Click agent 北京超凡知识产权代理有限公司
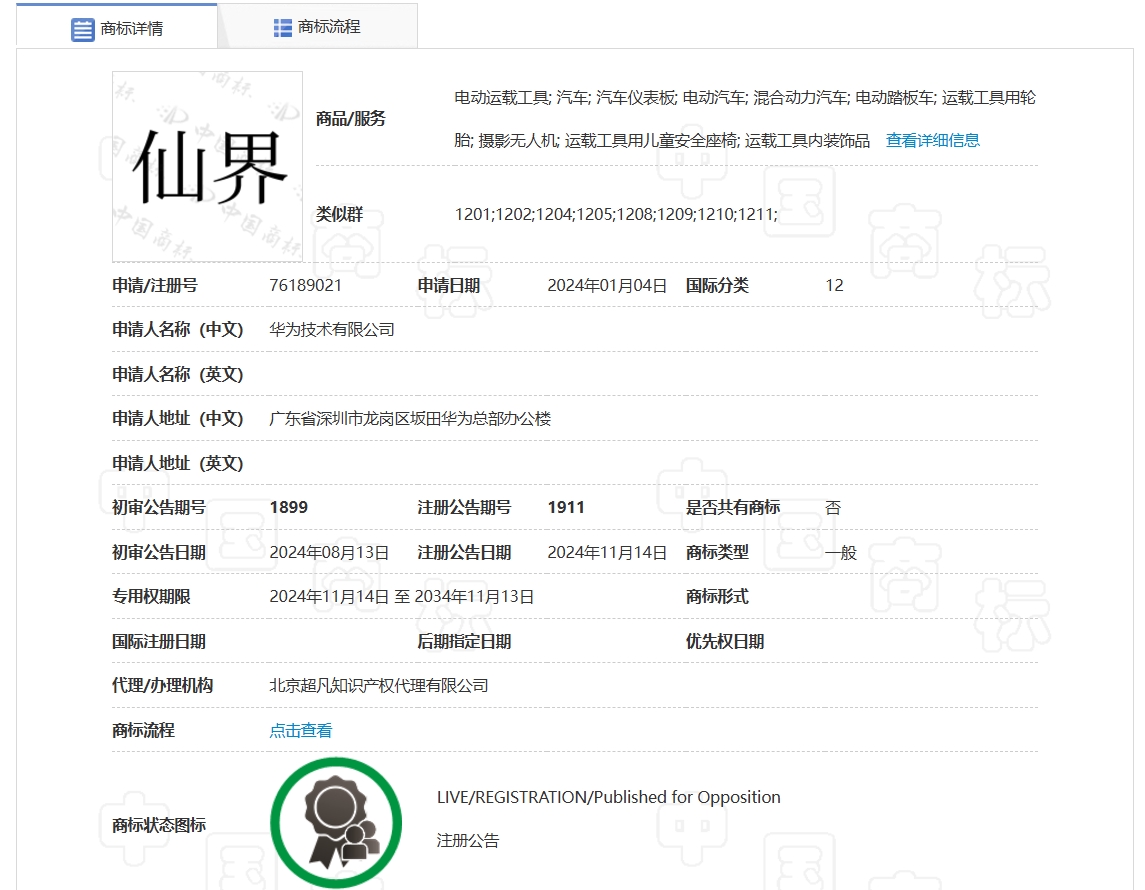This screenshot has width=1145, height=890. pyautogui.click(x=375, y=685)
